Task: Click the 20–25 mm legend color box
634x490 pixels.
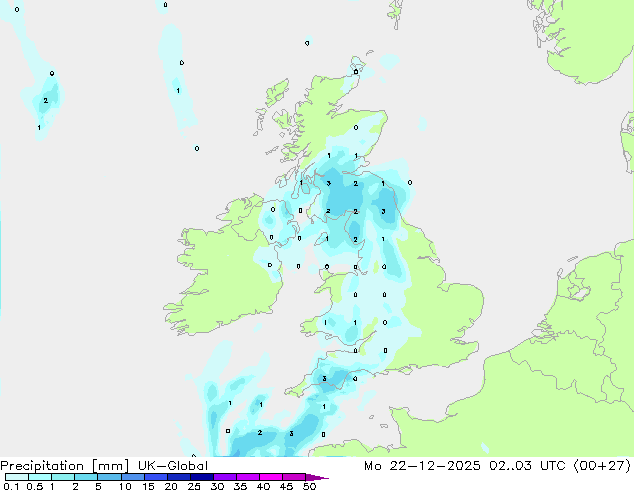Action: (178, 477)
